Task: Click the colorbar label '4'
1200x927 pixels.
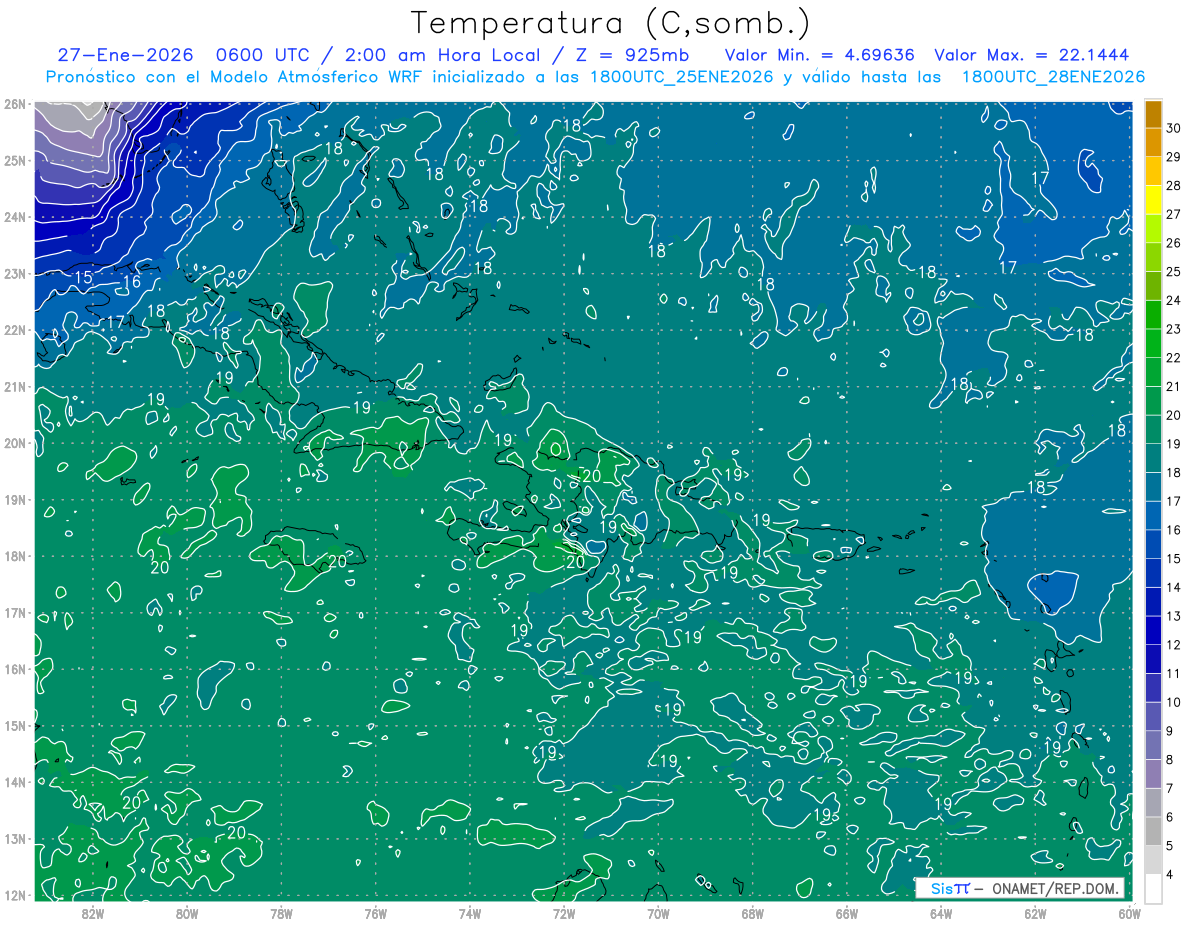Action: pos(1171,875)
